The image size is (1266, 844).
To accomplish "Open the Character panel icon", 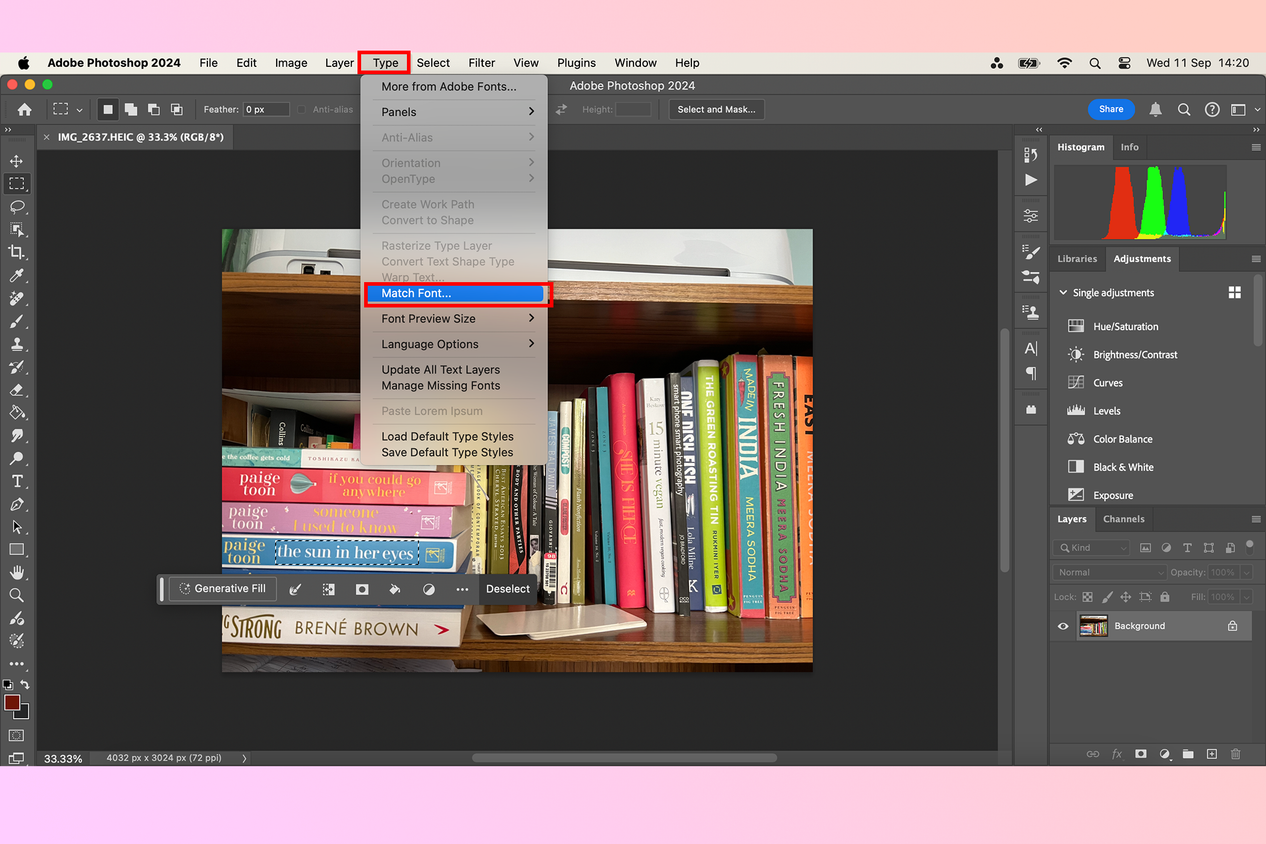I will point(1031,348).
